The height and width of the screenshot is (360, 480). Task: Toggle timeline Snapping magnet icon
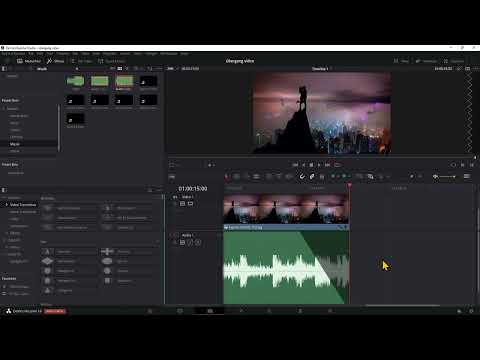(x=302, y=177)
